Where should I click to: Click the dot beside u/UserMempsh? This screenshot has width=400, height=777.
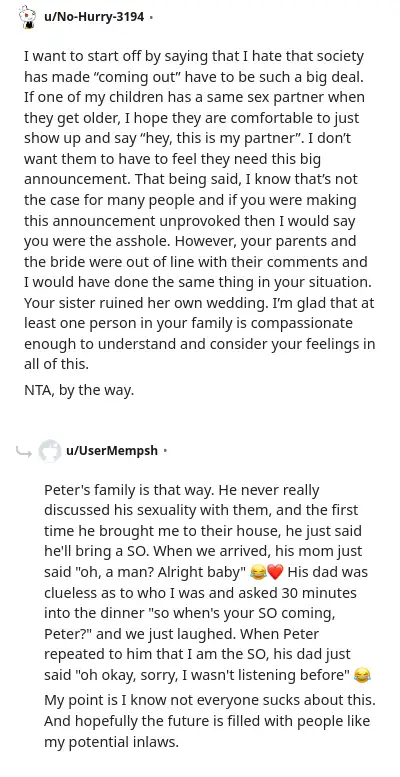[x=165, y=451]
